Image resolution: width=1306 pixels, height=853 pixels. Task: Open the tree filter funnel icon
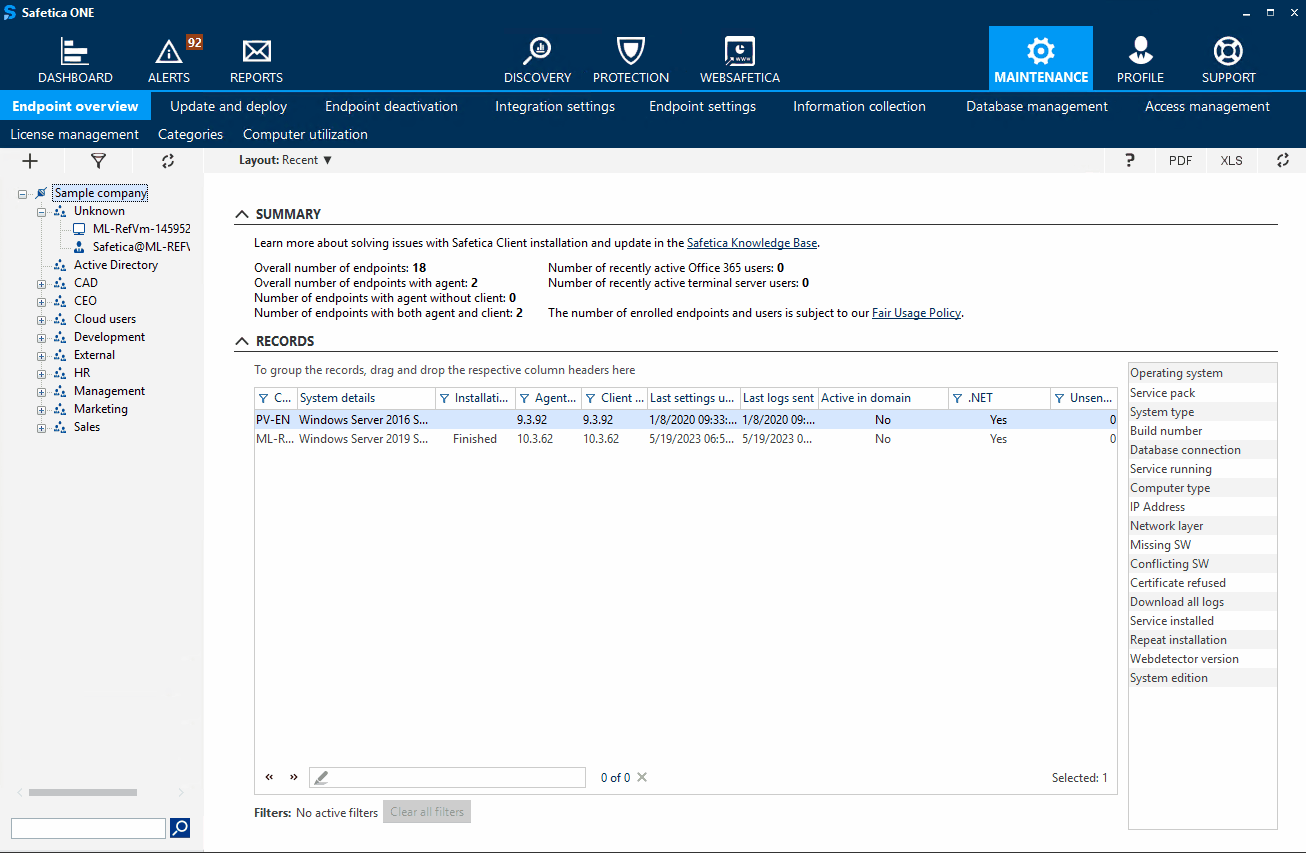[x=97, y=161]
